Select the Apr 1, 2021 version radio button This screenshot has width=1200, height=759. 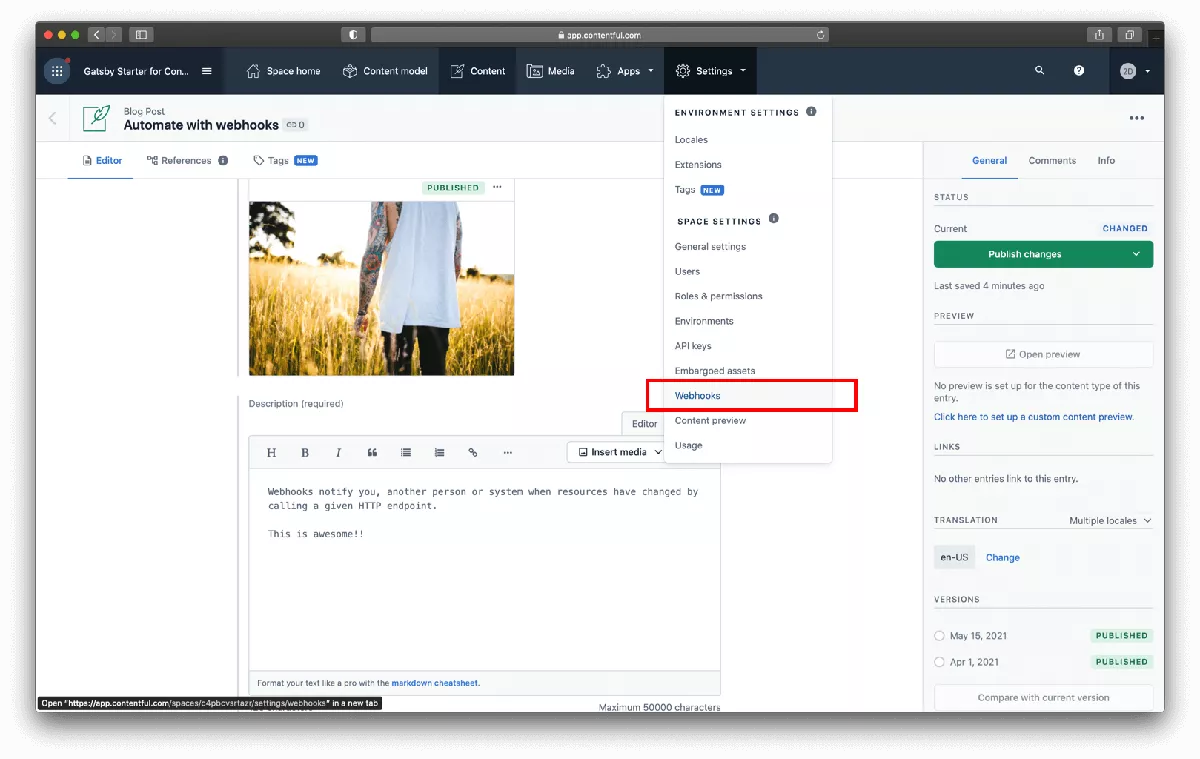939,662
